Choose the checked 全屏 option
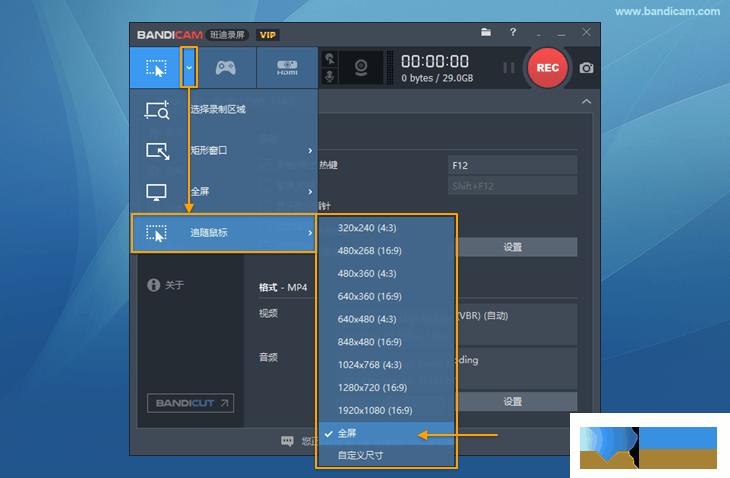Viewport: 730px width, 478px height. pos(386,433)
